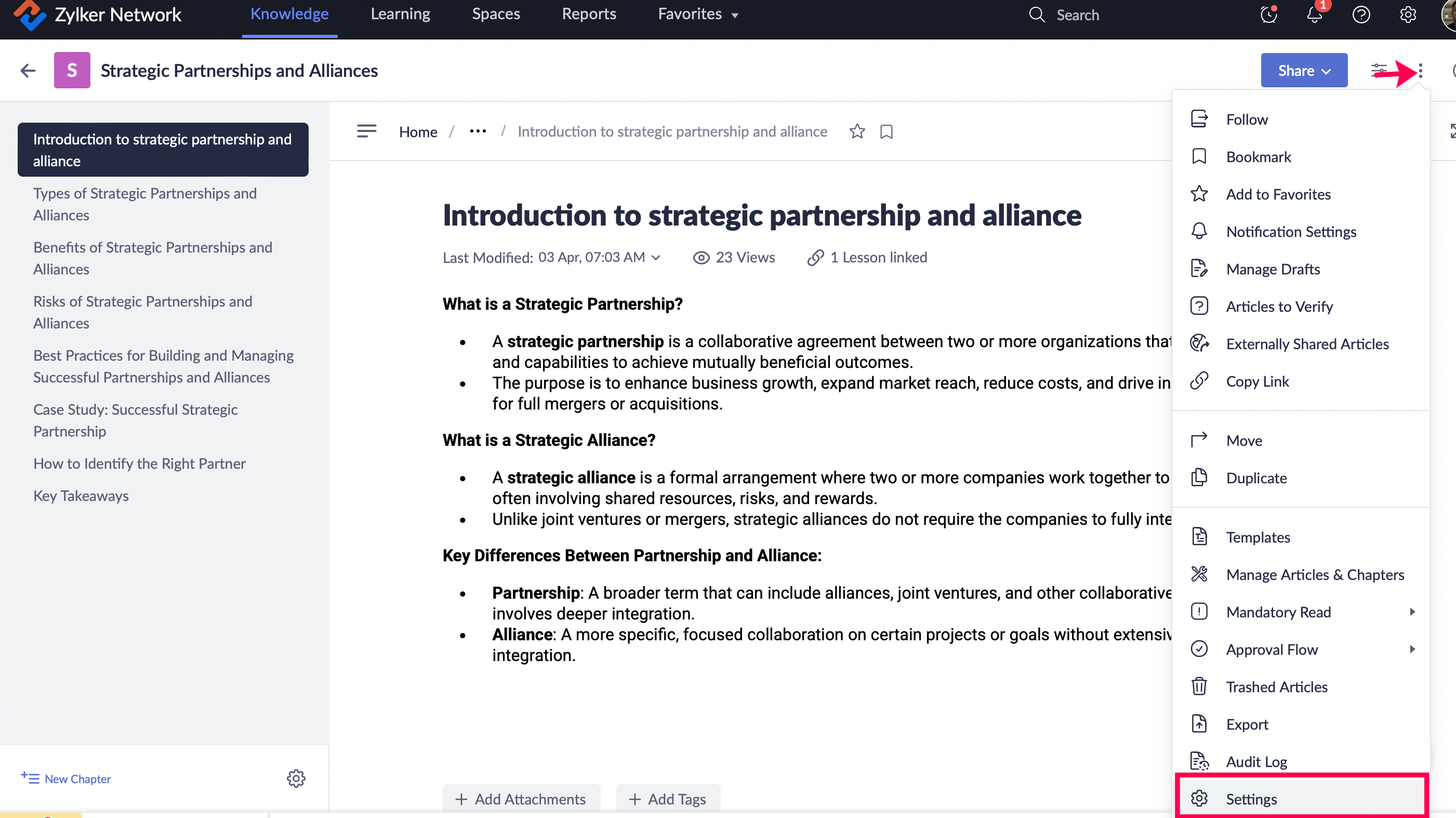Click the 23 Views eye icon
The width and height of the screenshot is (1456, 818).
(x=701, y=258)
